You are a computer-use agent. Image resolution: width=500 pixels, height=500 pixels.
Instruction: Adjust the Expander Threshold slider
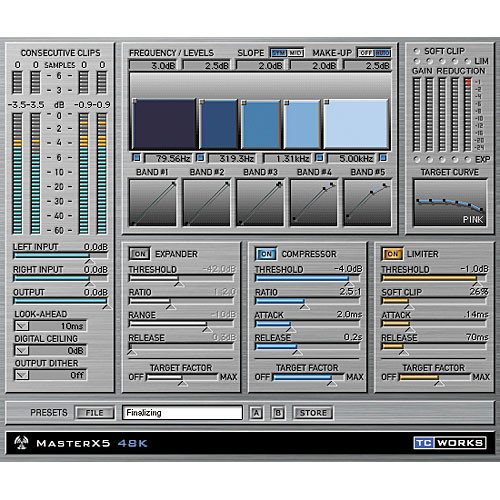[x=182, y=278]
